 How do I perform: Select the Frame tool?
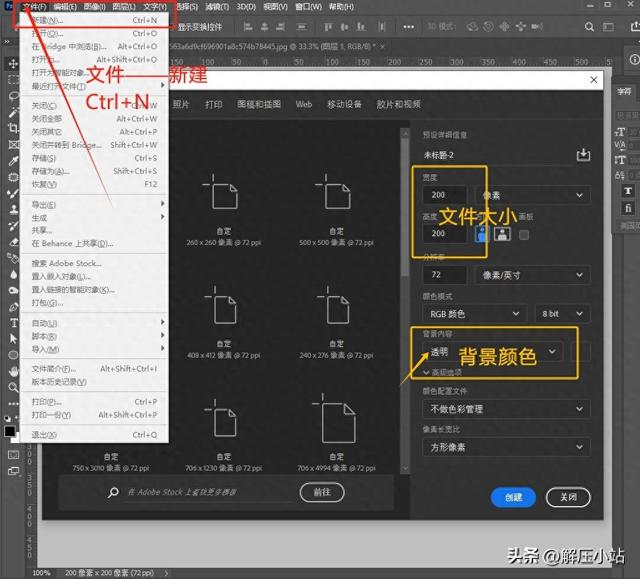(13, 144)
